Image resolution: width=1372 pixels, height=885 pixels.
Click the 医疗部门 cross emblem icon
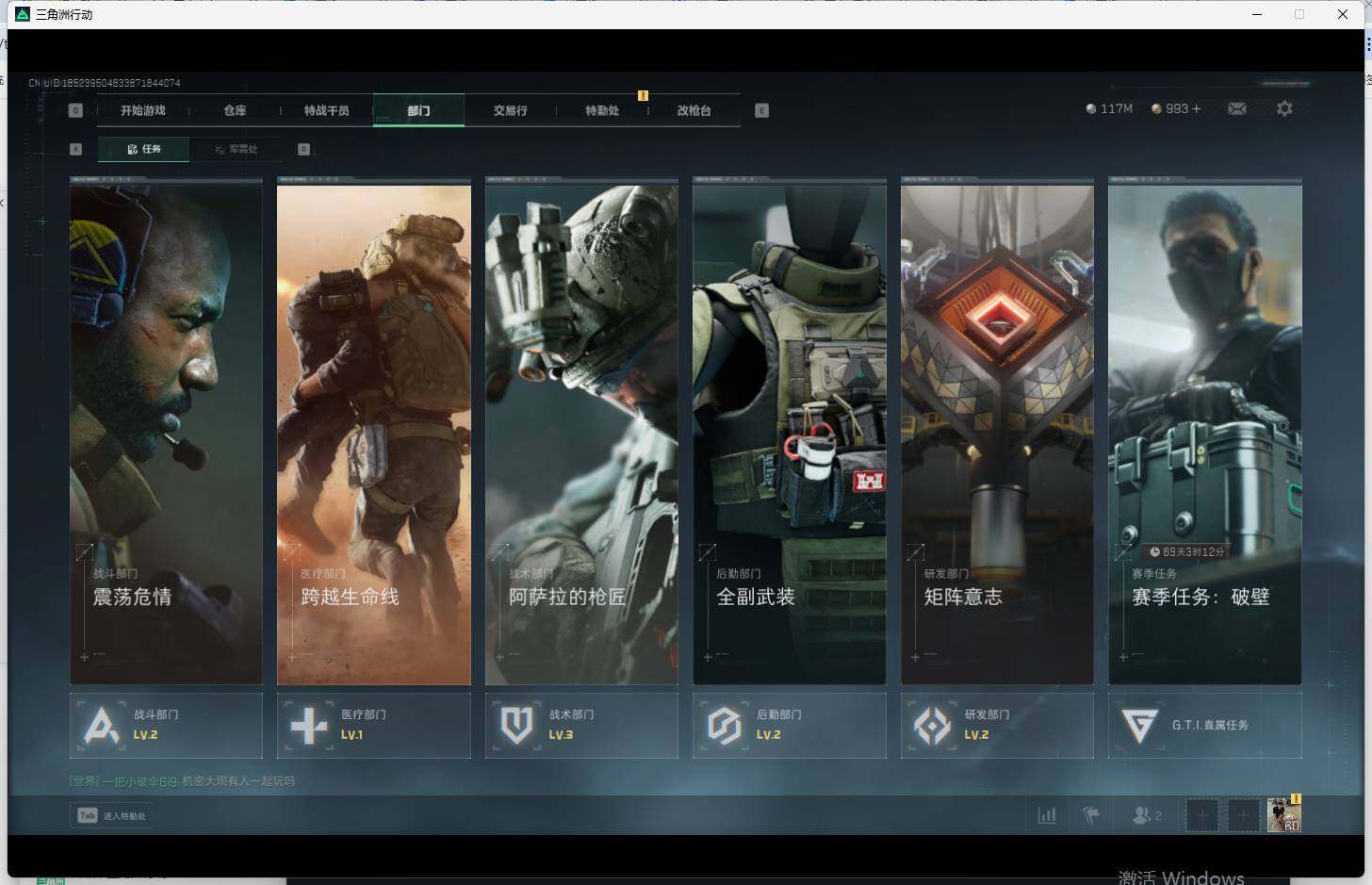point(309,726)
